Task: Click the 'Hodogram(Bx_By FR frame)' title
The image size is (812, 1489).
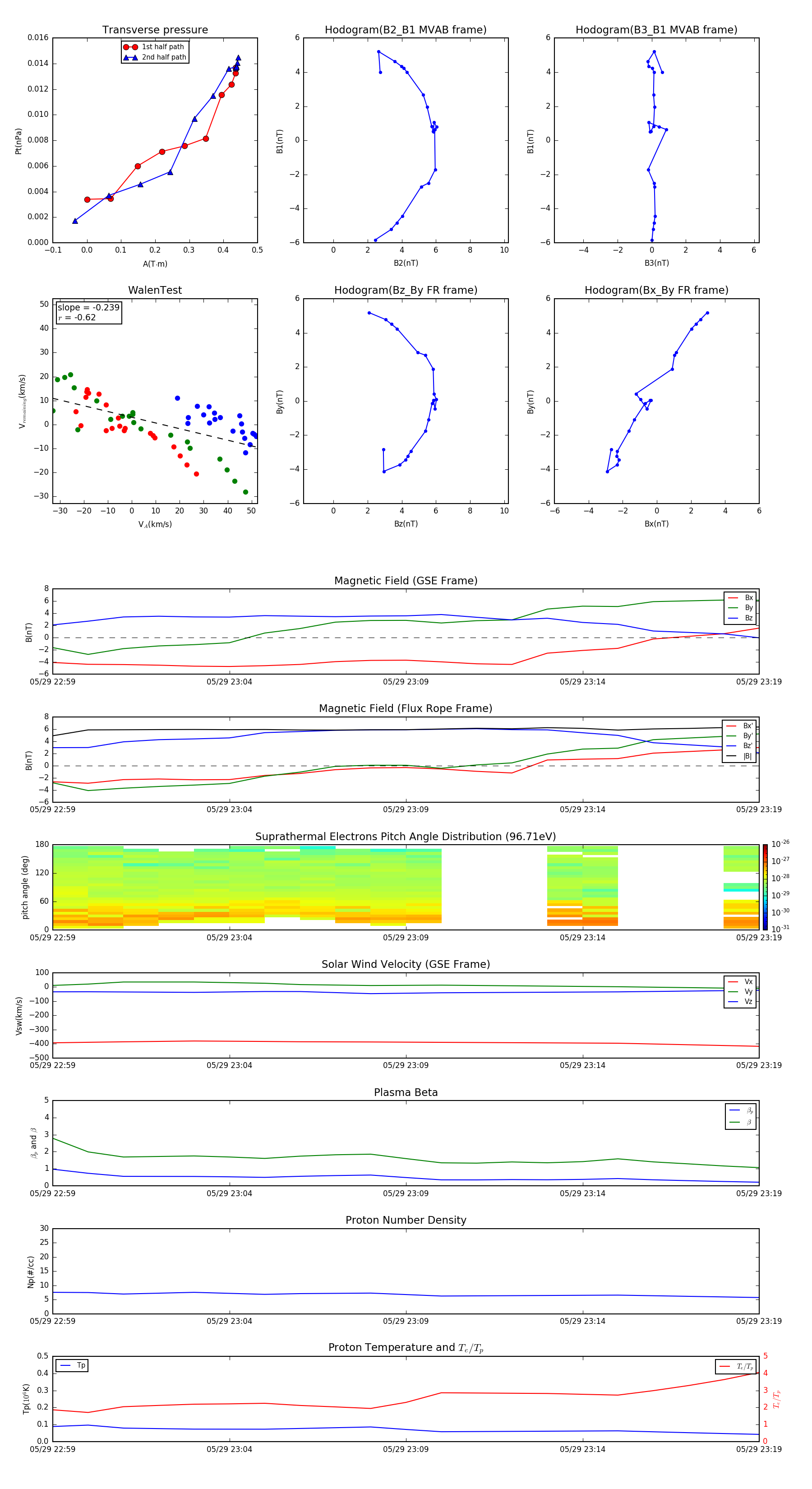Action: point(656,290)
